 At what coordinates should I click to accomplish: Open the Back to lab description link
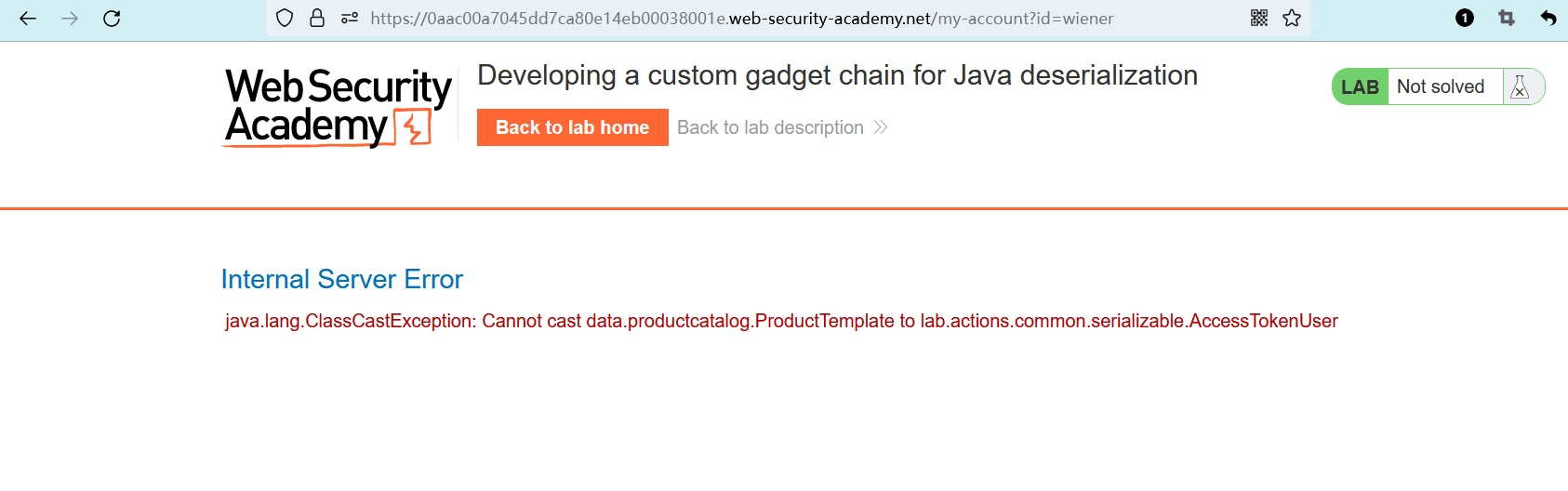[770, 127]
